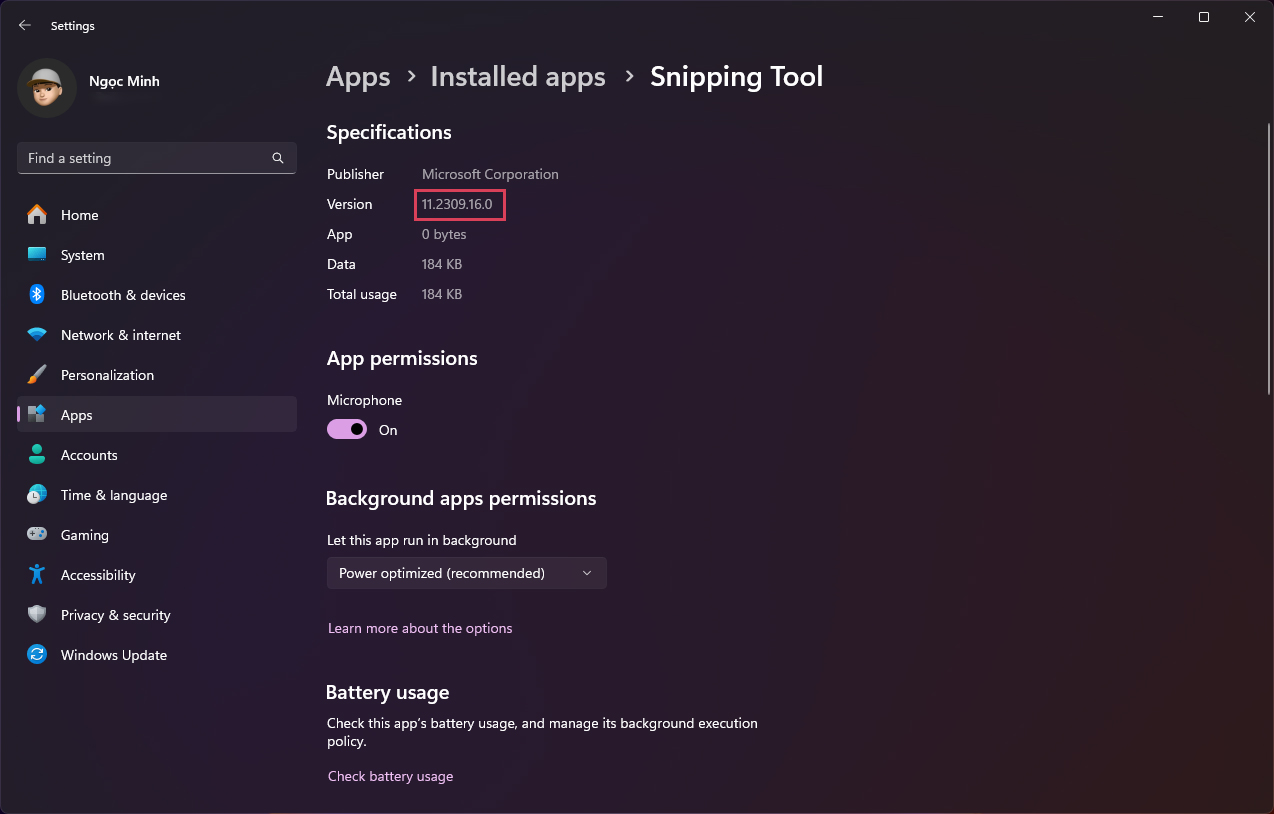This screenshot has height=814, width=1274.
Task: Click the Battery usage heading
Action: click(388, 692)
